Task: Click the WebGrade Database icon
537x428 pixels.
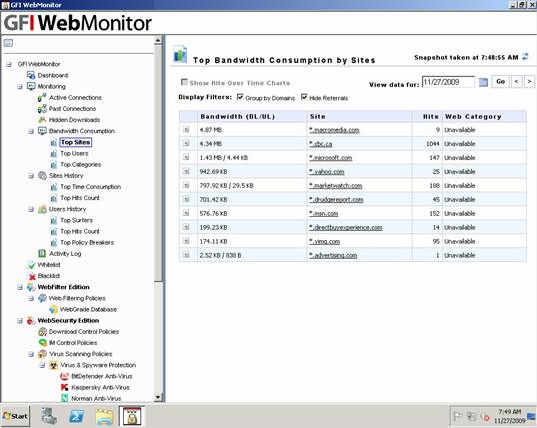Action: [53, 310]
